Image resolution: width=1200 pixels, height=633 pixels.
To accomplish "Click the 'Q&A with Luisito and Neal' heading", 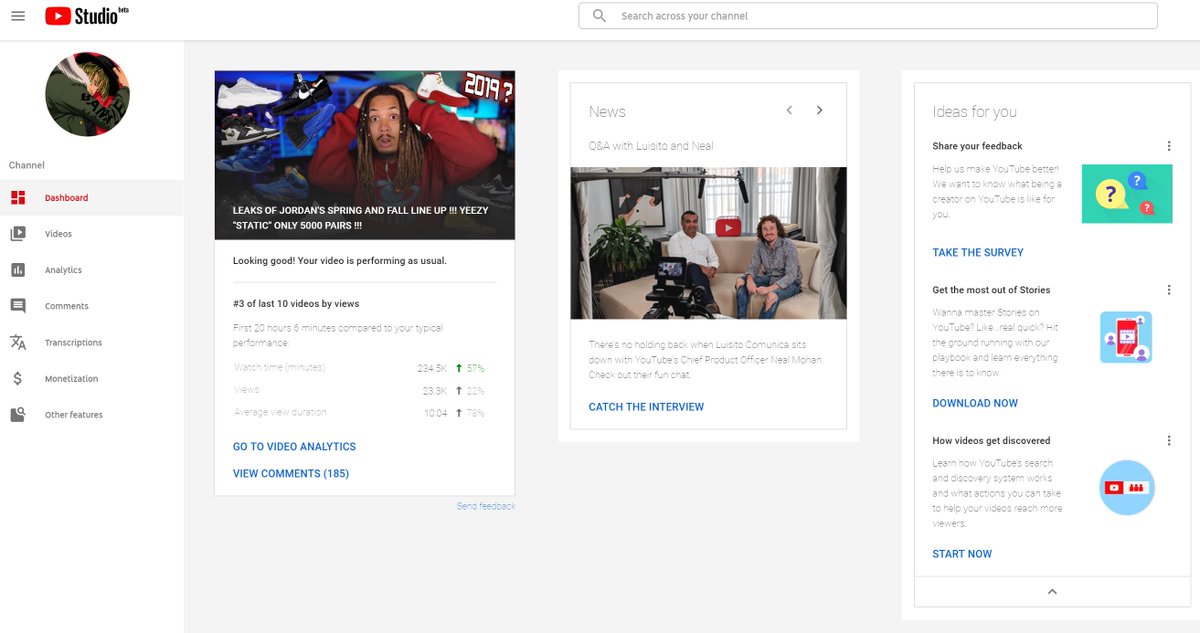I will 651,146.
